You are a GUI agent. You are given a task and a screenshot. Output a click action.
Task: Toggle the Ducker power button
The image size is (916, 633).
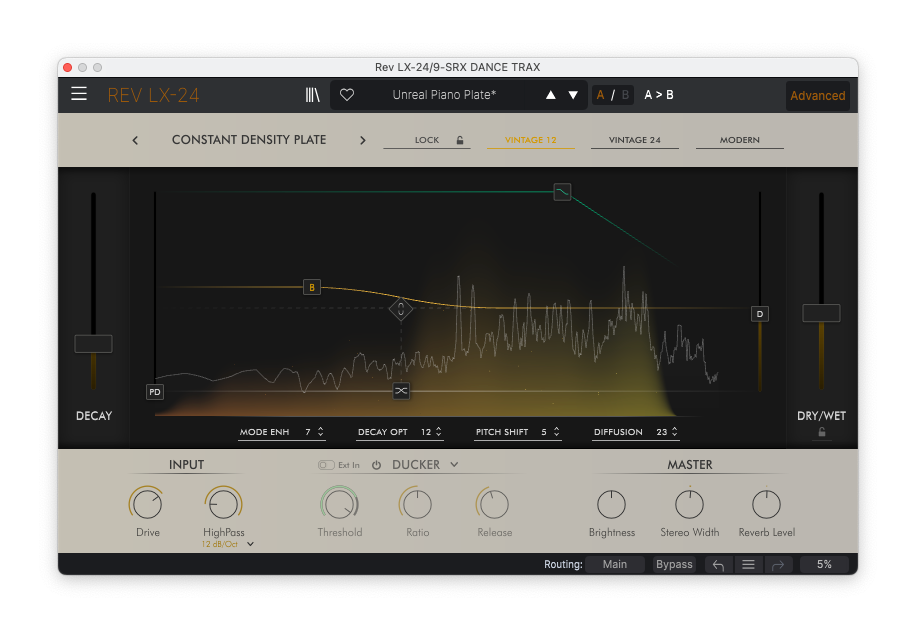tap(377, 465)
